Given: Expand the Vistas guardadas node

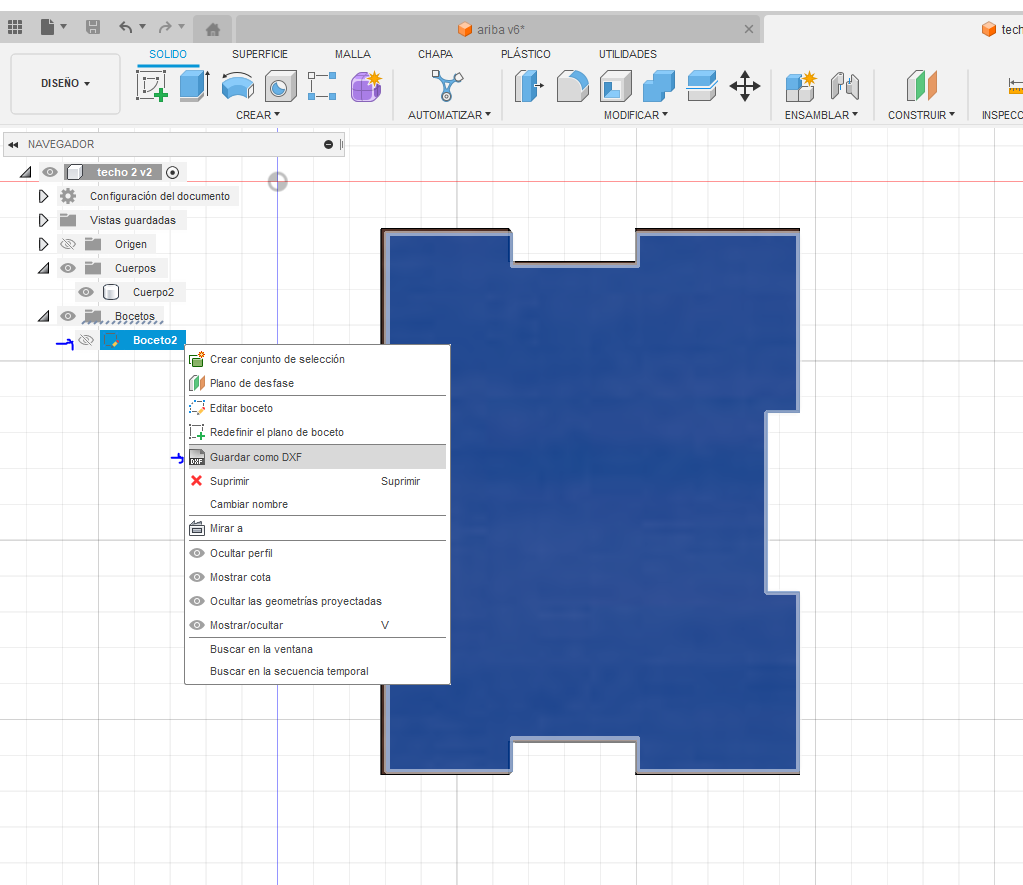Looking at the screenshot, I should 43,220.
